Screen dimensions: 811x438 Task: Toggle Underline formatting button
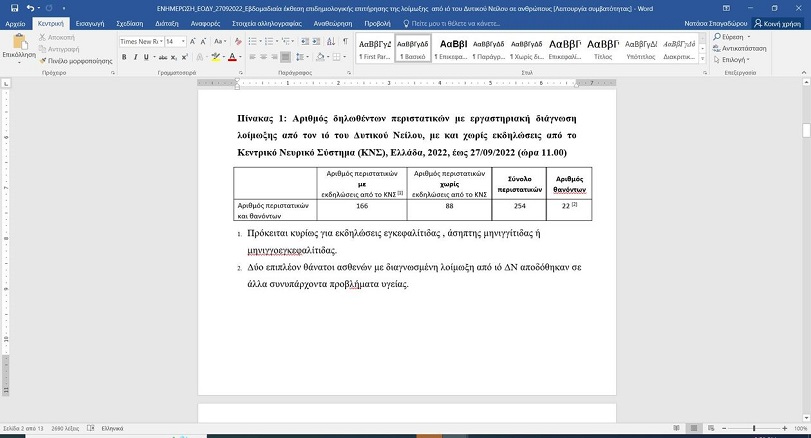pyautogui.click(x=147, y=57)
